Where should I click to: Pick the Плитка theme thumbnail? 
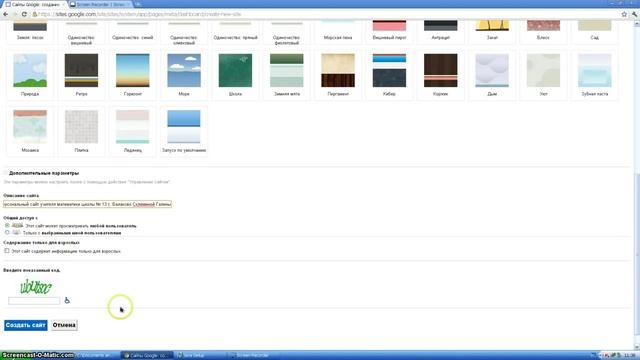(x=81, y=127)
